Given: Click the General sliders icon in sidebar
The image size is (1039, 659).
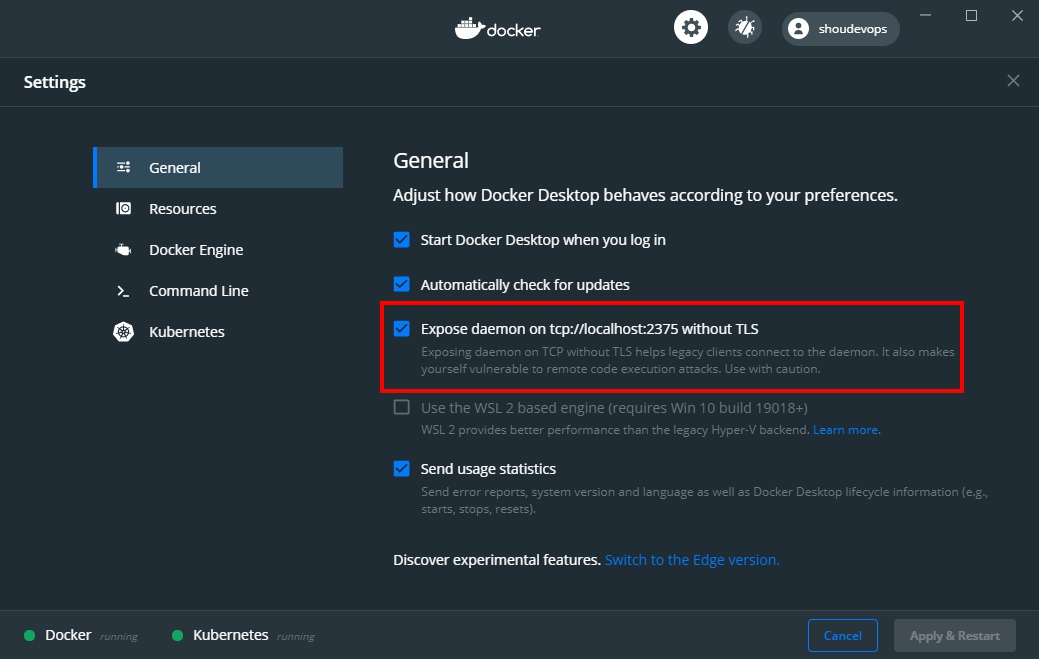Looking at the screenshot, I should click(x=123, y=167).
